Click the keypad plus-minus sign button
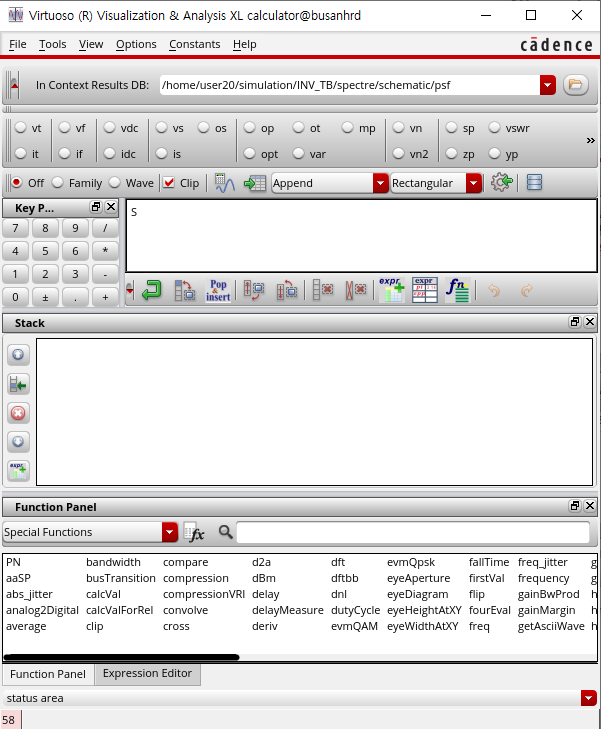 [45, 297]
